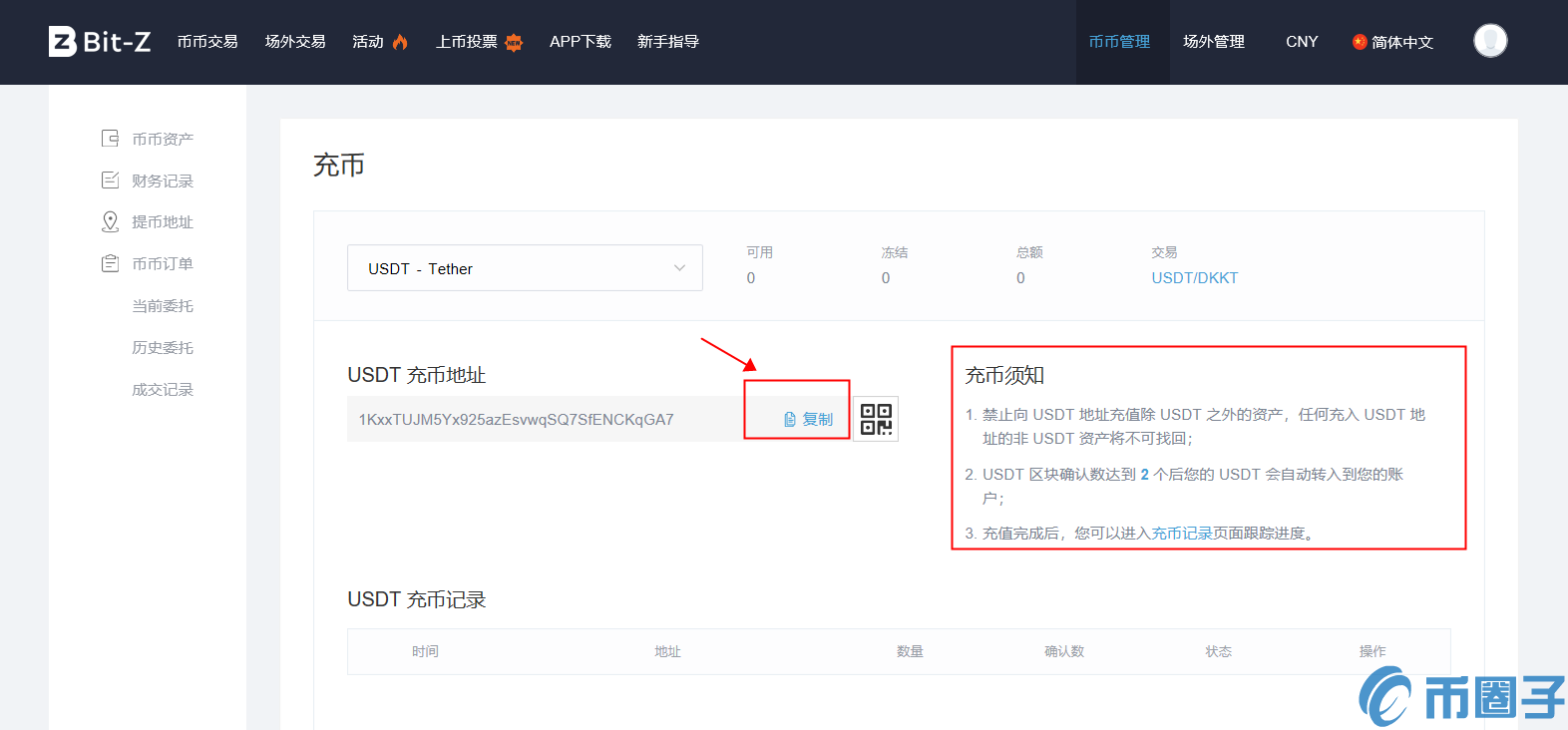
Task: Open 成交记录 in the sidebar
Action: click(x=163, y=389)
